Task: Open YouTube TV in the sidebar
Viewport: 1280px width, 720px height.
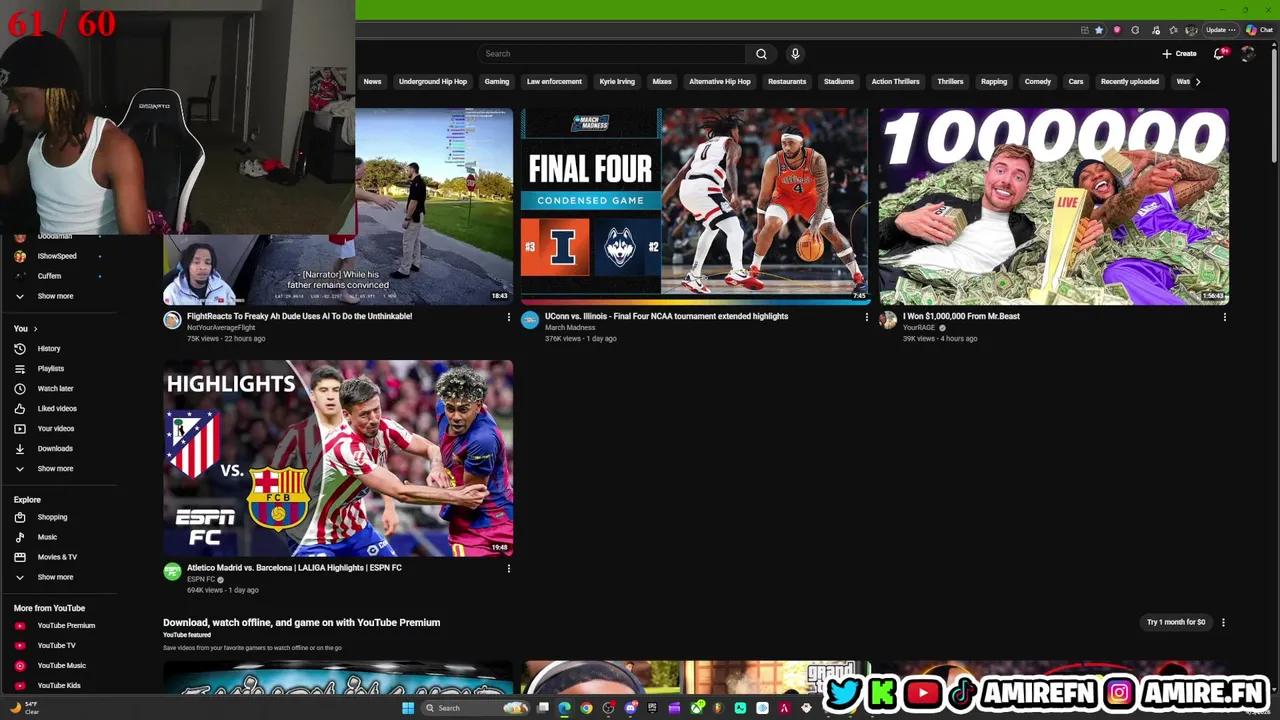Action: pyautogui.click(x=56, y=645)
